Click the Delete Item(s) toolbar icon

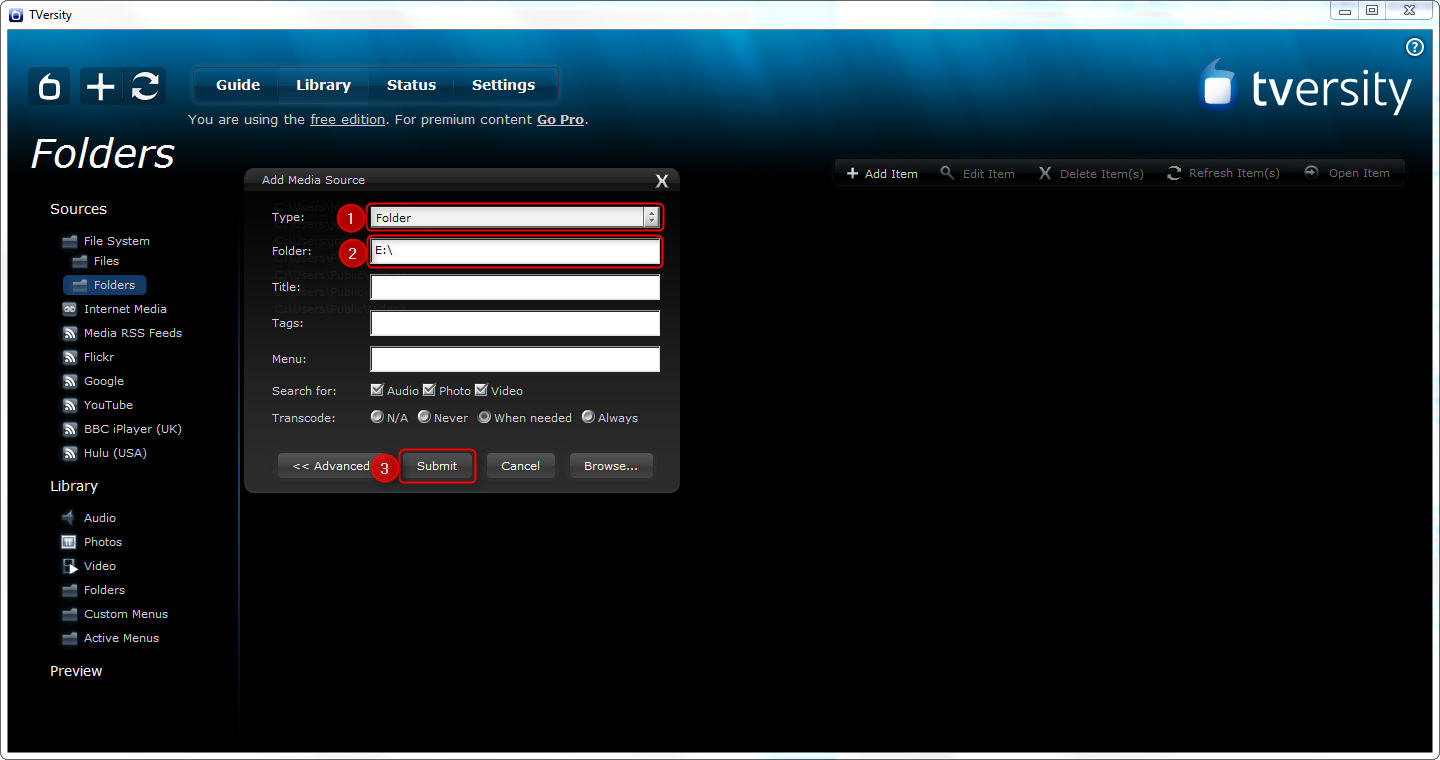(1091, 173)
